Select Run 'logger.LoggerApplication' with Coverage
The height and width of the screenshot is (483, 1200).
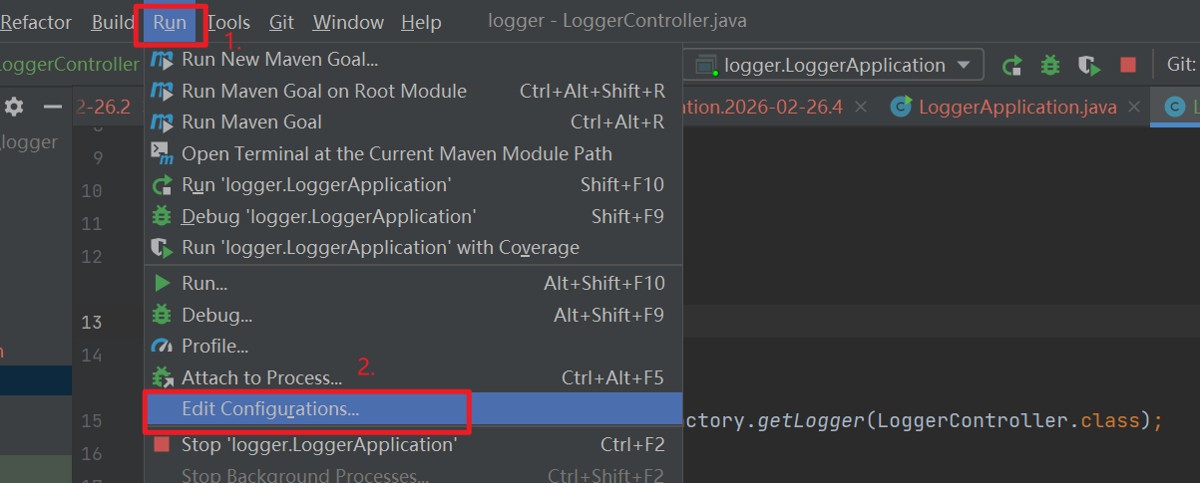[380, 248]
